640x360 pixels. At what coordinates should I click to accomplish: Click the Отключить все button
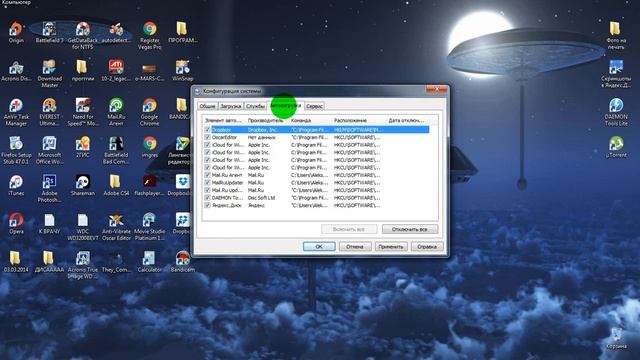click(x=410, y=229)
